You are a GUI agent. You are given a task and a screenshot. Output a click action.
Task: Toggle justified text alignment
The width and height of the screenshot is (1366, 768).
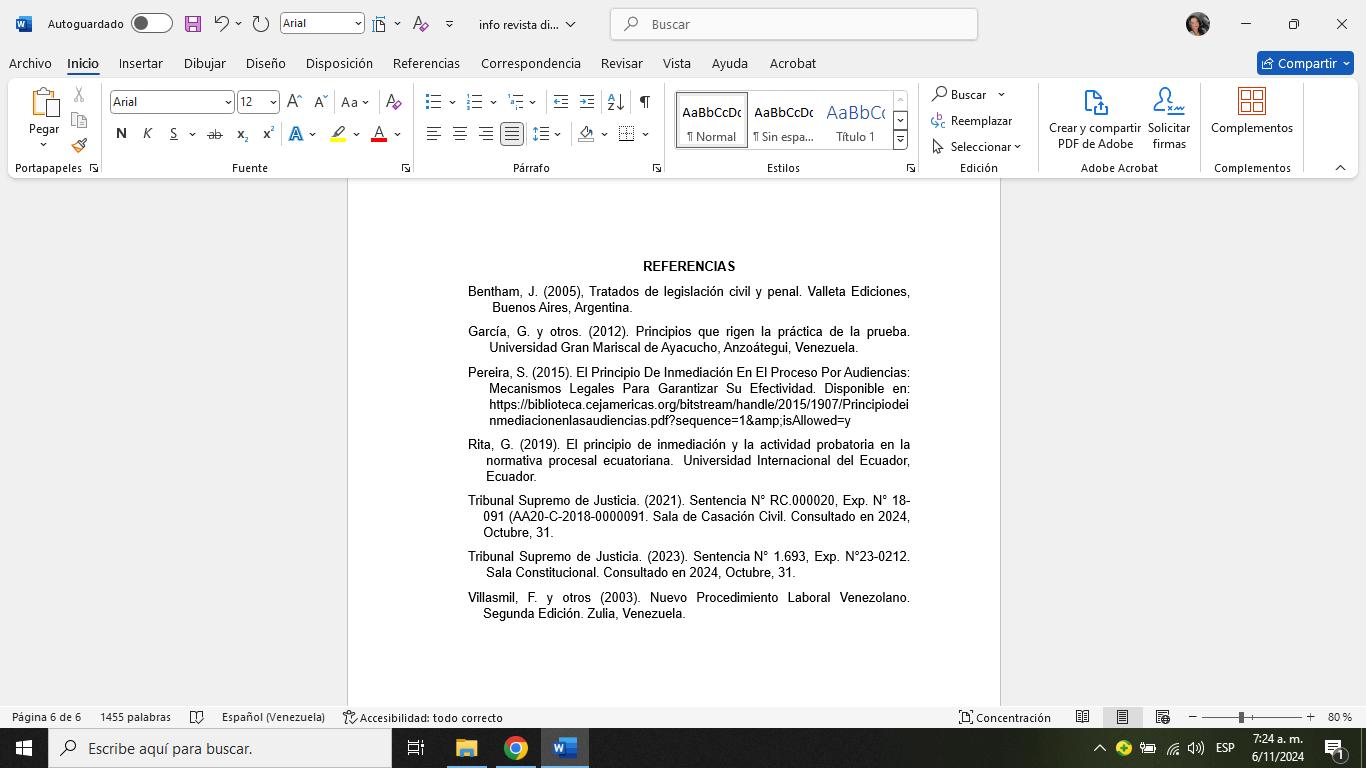pos(512,134)
